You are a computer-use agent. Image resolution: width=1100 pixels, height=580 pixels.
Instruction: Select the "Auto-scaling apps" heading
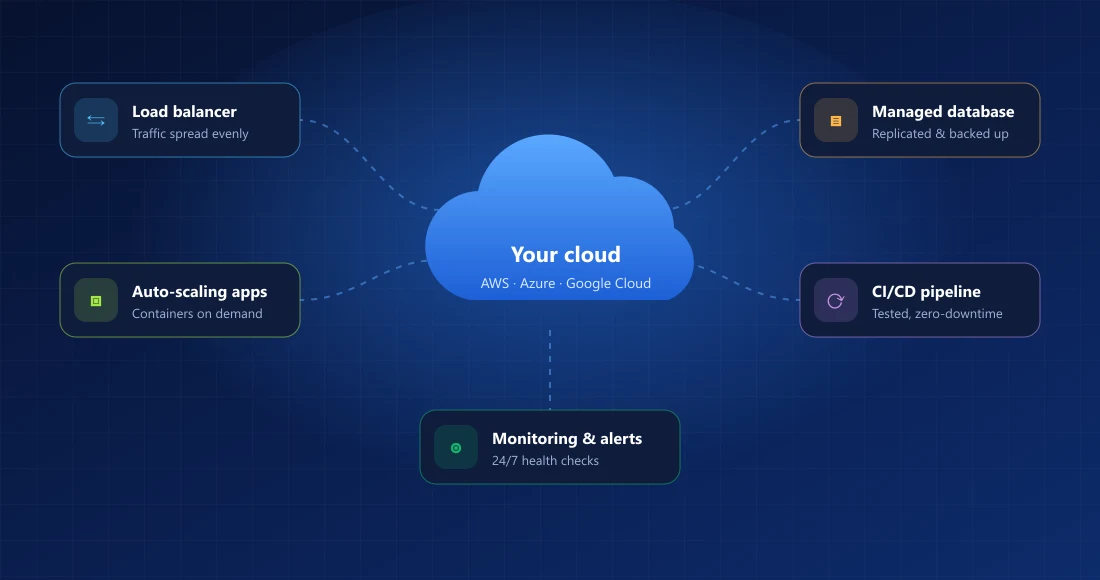[x=200, y=292]
